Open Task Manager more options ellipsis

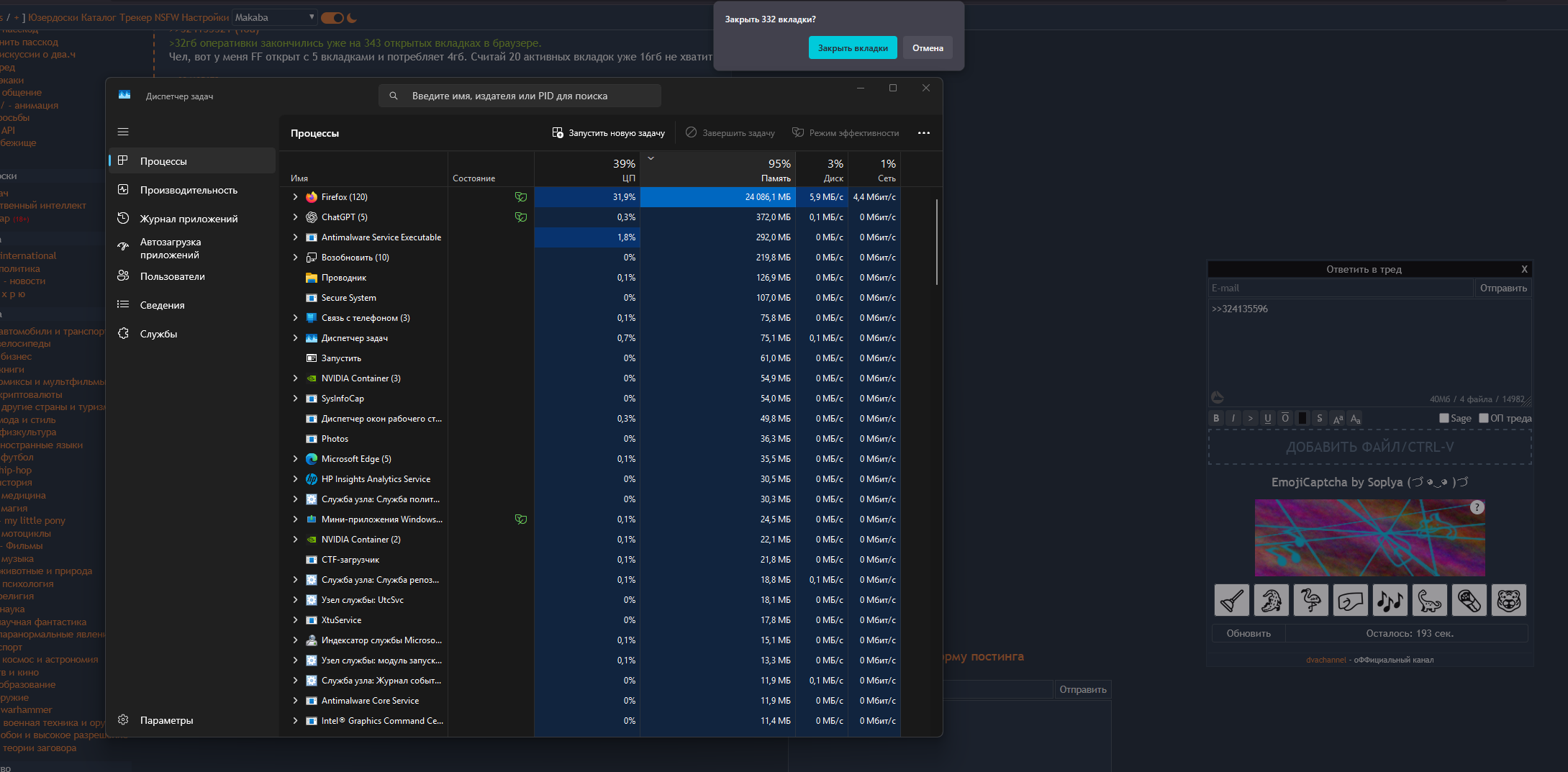(924, 133)
